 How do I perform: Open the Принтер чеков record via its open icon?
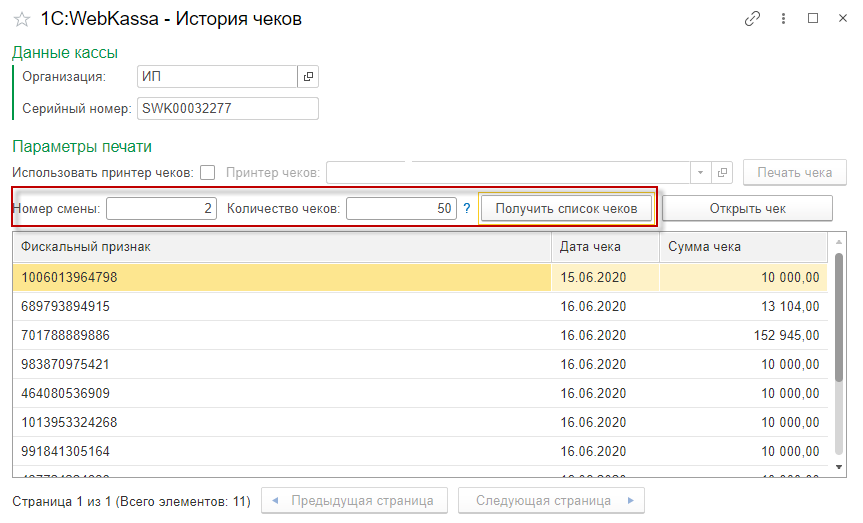pyautogui.click(x=722, y=172)
